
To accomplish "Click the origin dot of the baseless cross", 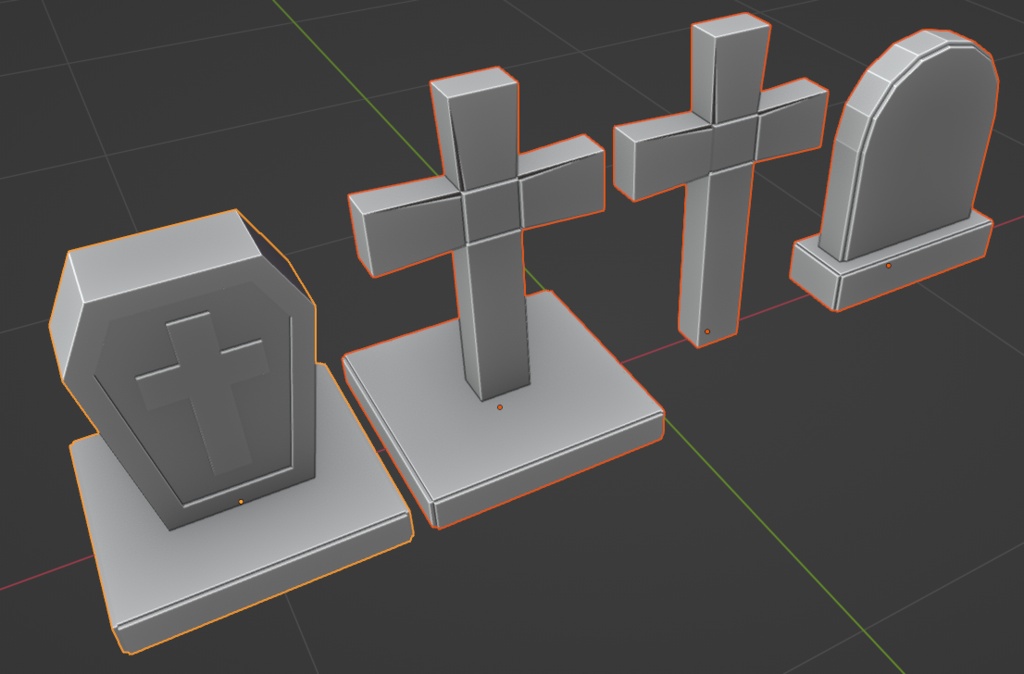I will (x=707, y=332).
